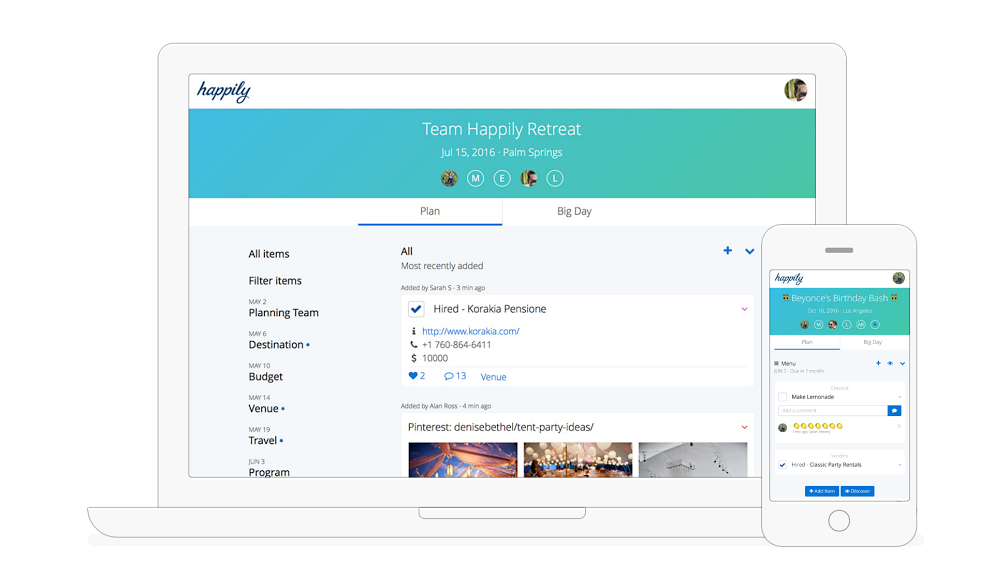Viewport: 994px width, 572px height.
Task: Open the 13 comments bubble on Korakia item
Action: (455, 376)
